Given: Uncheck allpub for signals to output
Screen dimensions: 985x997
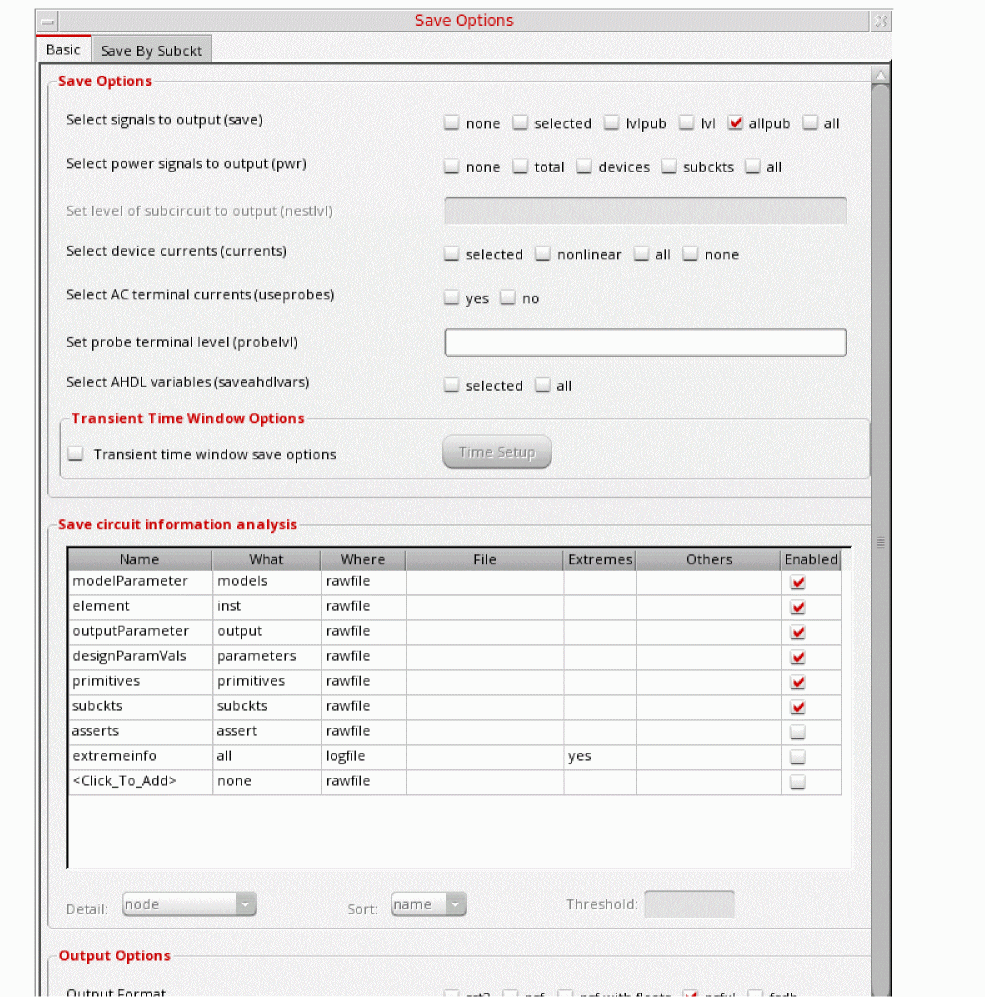Looking at the screenshot, I should coord(736,124).
